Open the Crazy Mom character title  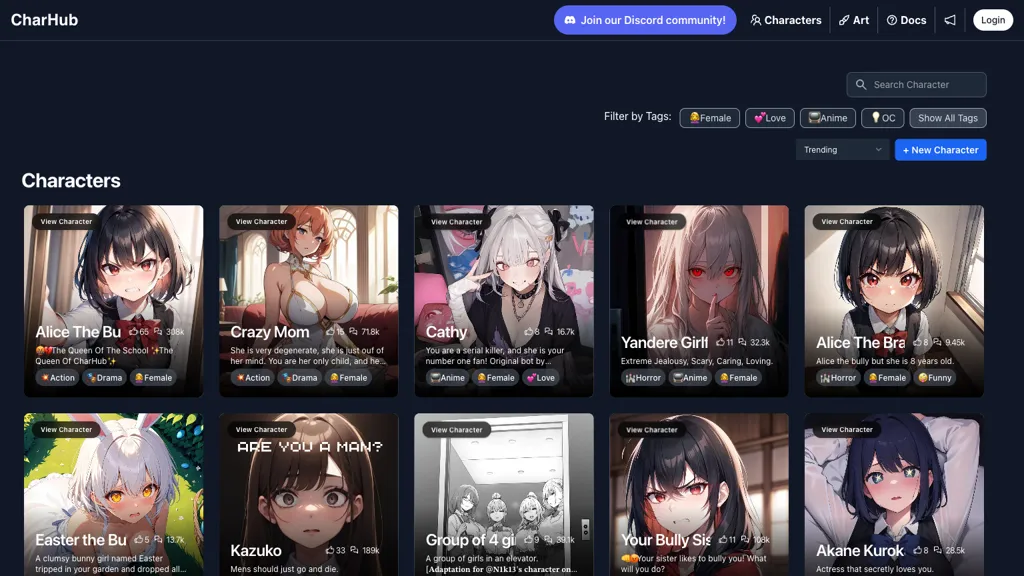[270, 332]
